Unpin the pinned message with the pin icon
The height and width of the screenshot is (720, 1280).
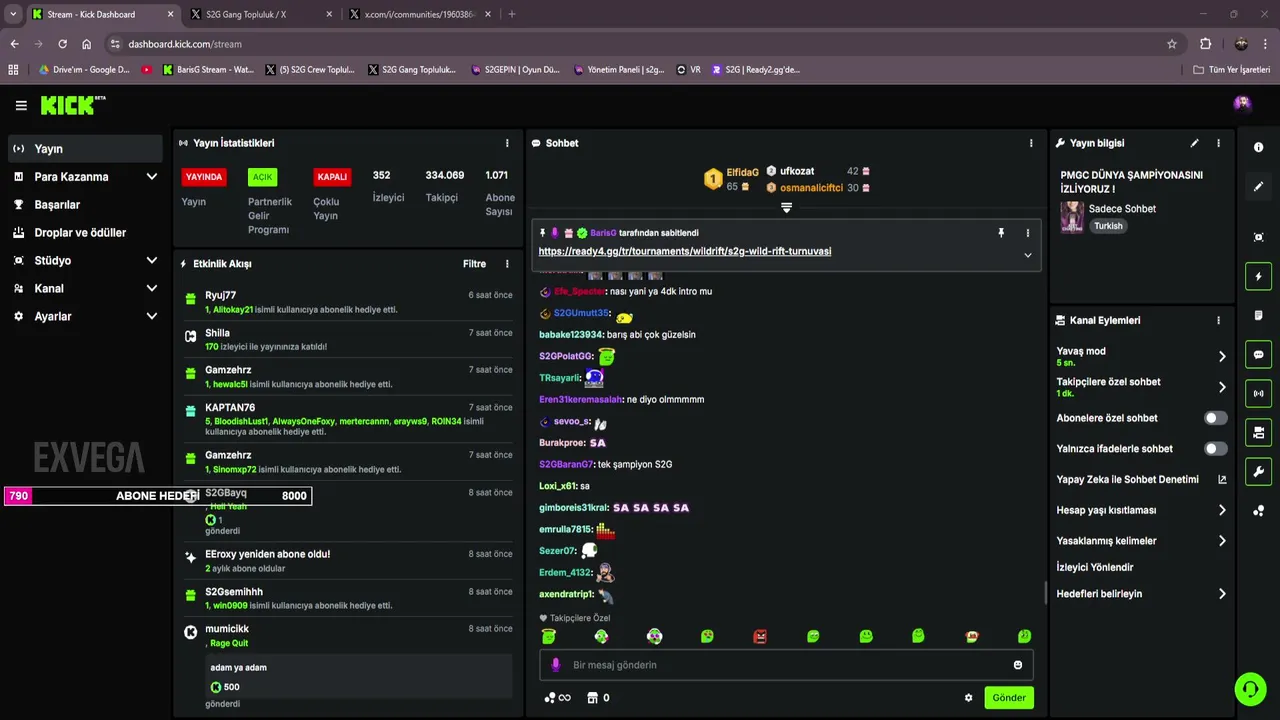click(1000, 233)
